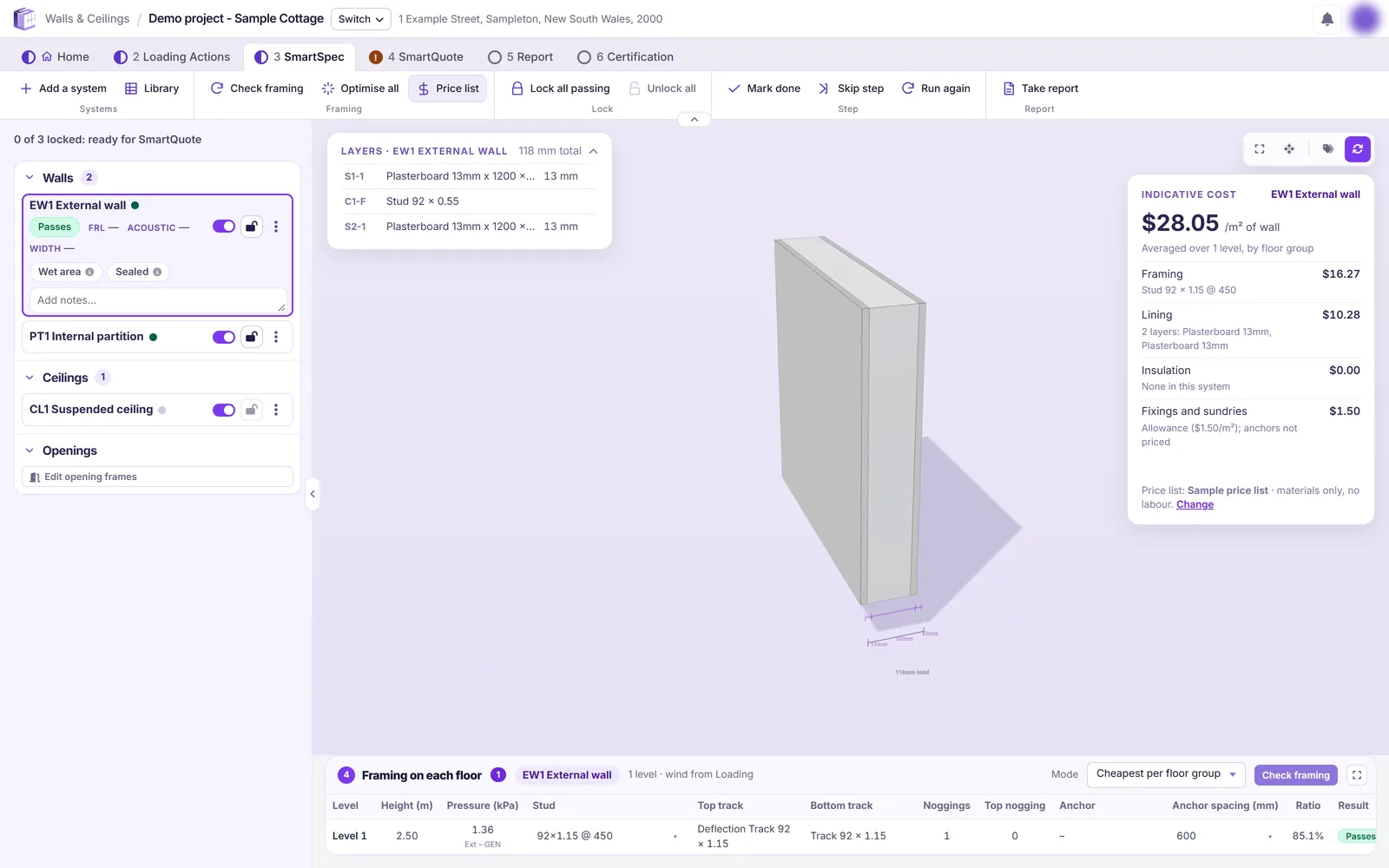Open the notifications bell
Image resolution: width=1389 pixels, height=868 pixels.
tap(1326, 19)
